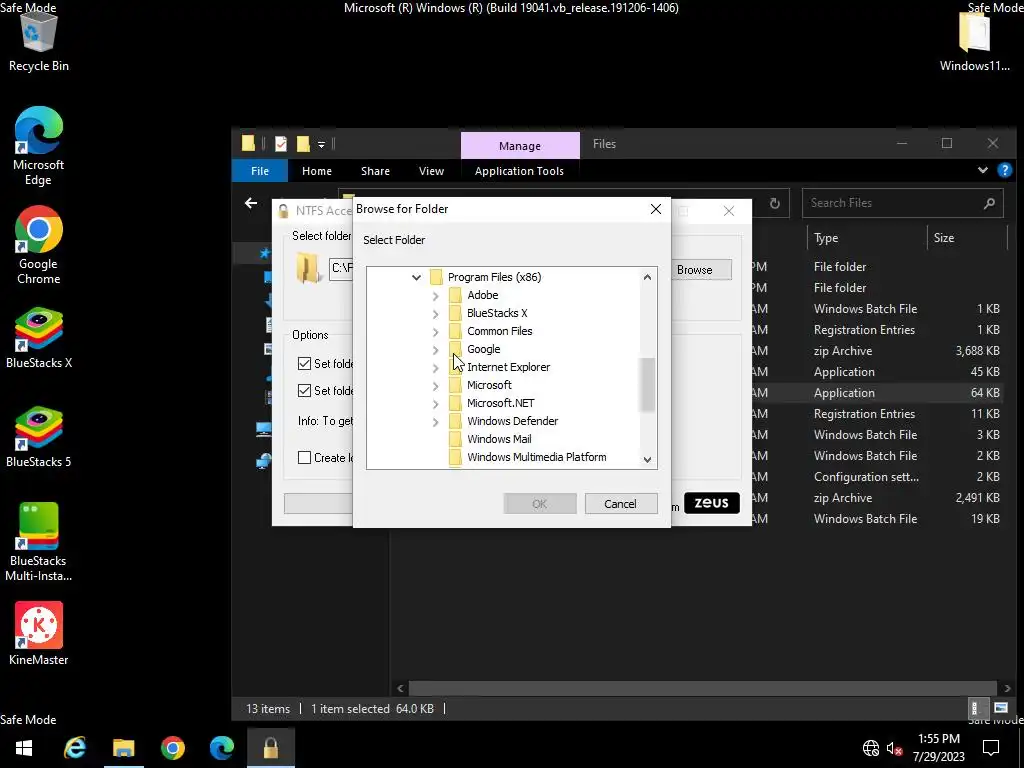Click the search magnifier icon in Explorer
1024x768 pixels.
pos(989,203)
